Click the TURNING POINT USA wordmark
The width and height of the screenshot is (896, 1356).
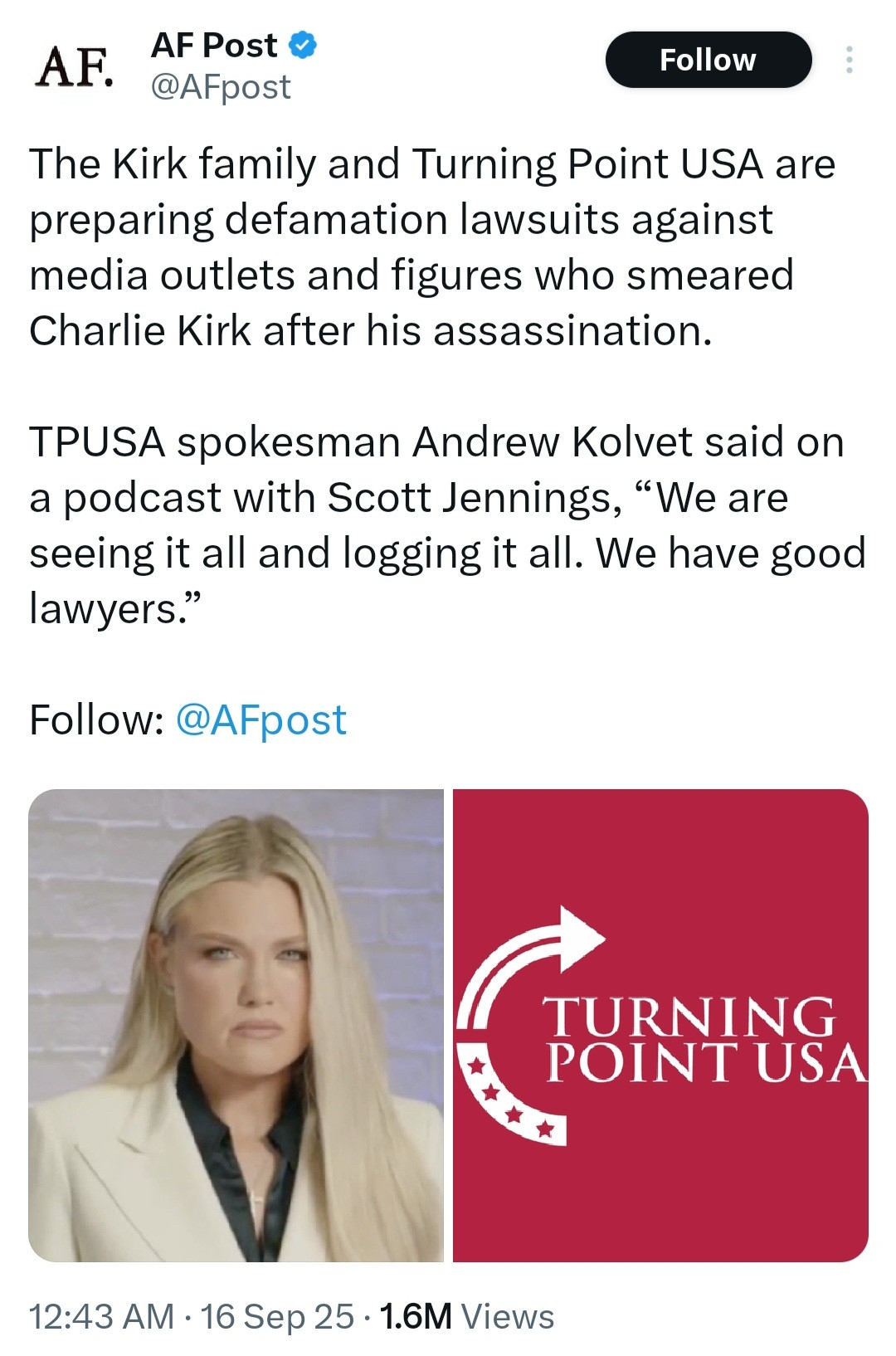(705, 1040)
